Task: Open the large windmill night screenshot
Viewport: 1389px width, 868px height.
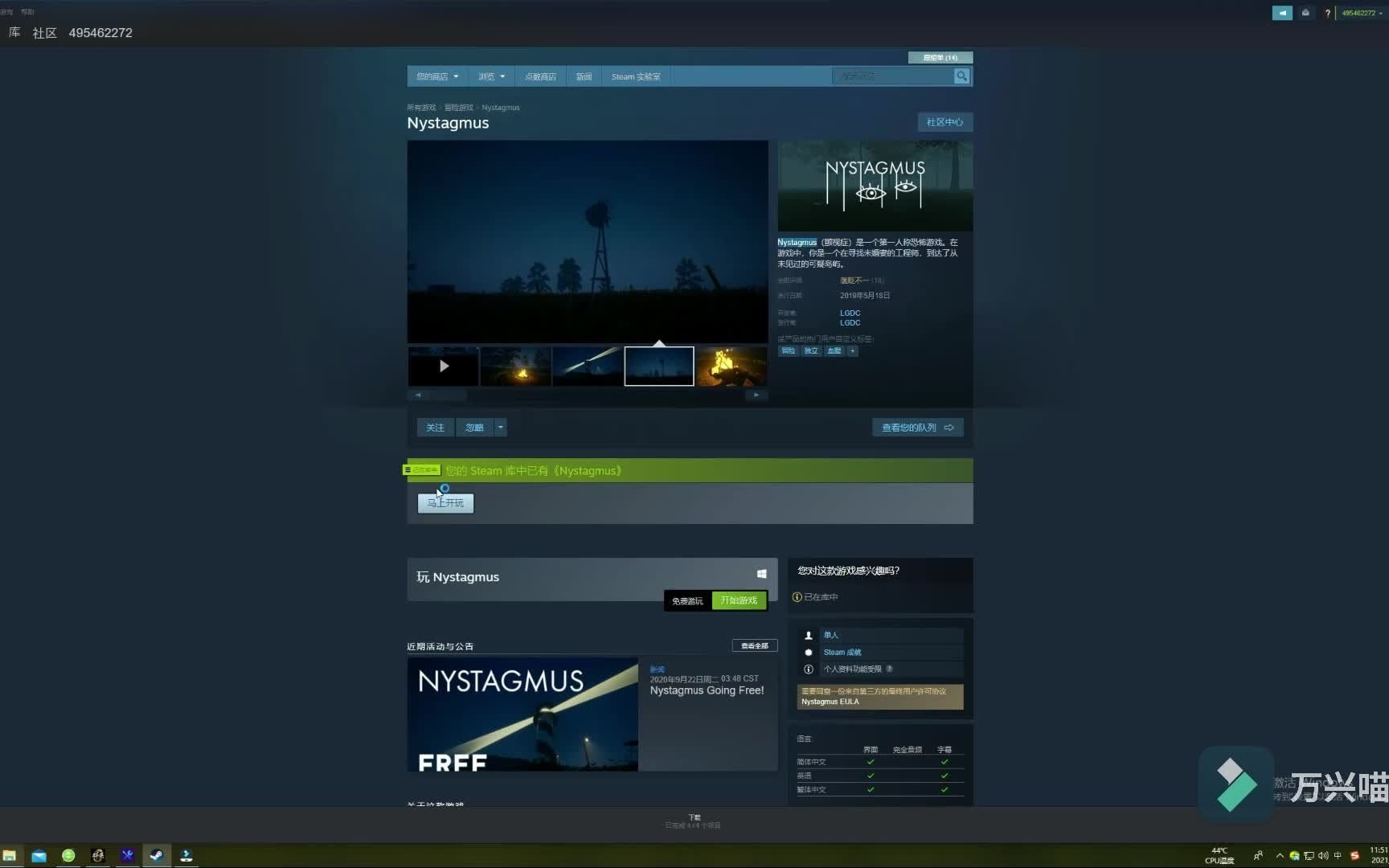Action: 588,242
